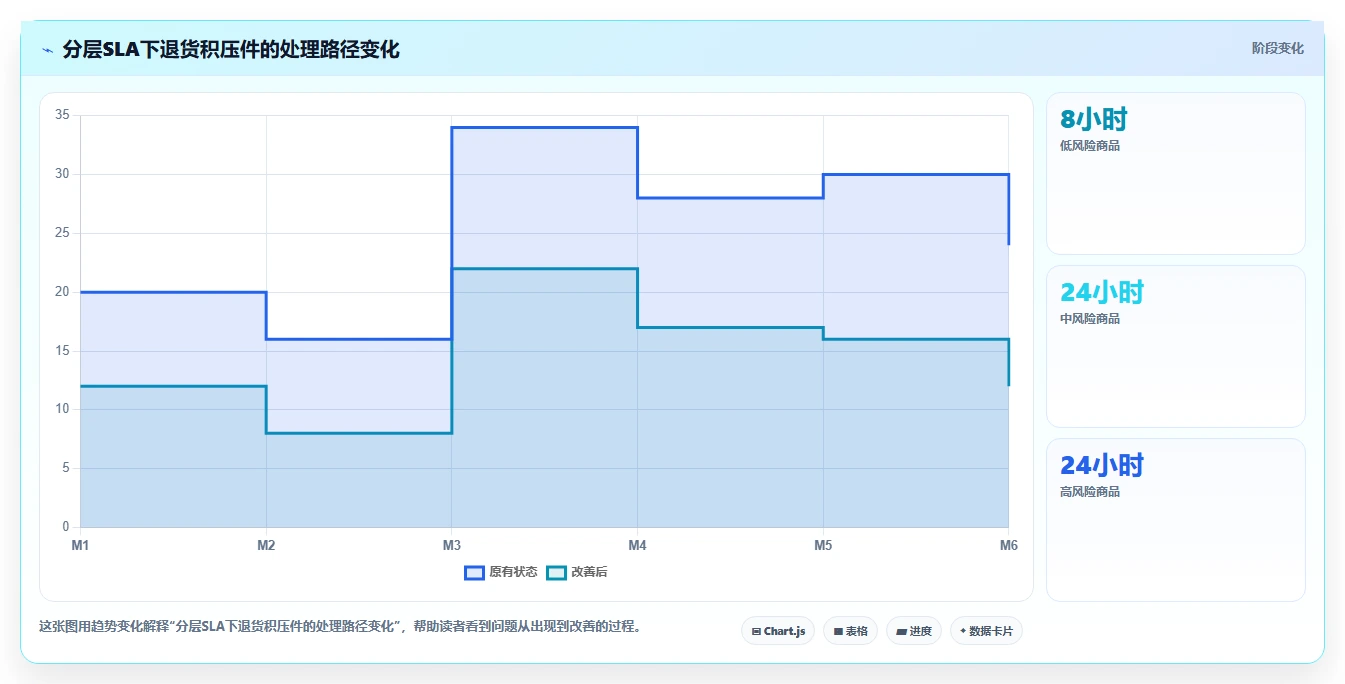
Task: Click the 数据卡片 tag
Action: (986, 631)
